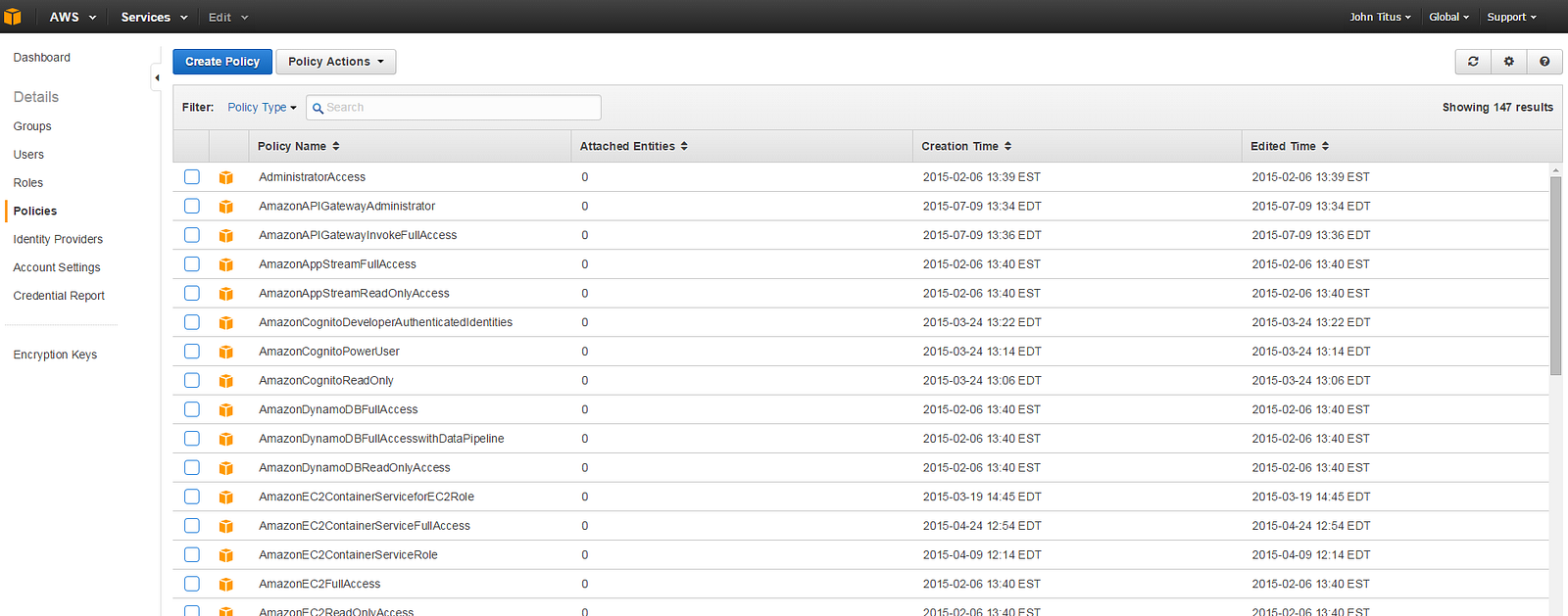Select the AmazonAppStreamFullAccess checkbox

pyautogui.click(x=192, y=264)
